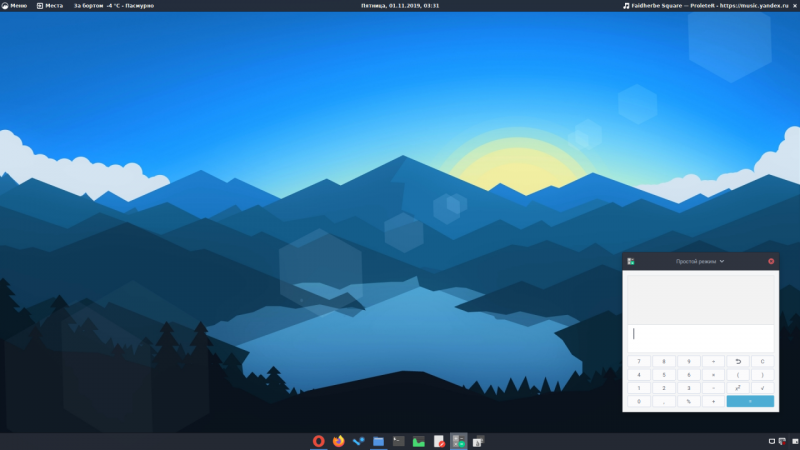Click the decimal point button
This screenshot has width=800, height=450.
(x=664, y=402)
